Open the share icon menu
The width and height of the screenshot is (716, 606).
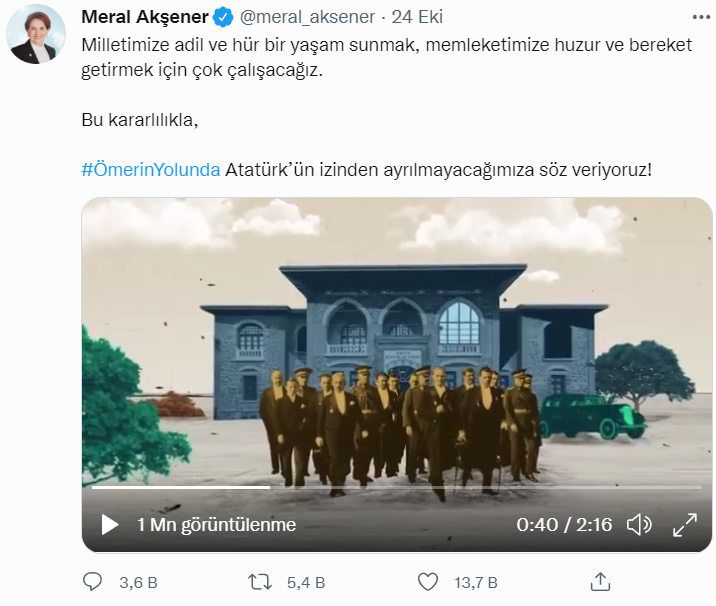click(600, 581)
